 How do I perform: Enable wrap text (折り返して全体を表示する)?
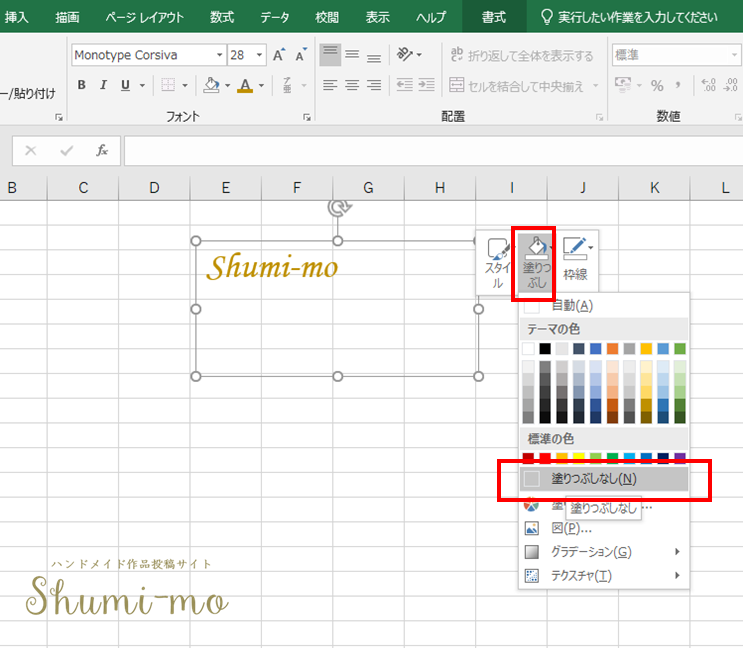click(521, 55)
